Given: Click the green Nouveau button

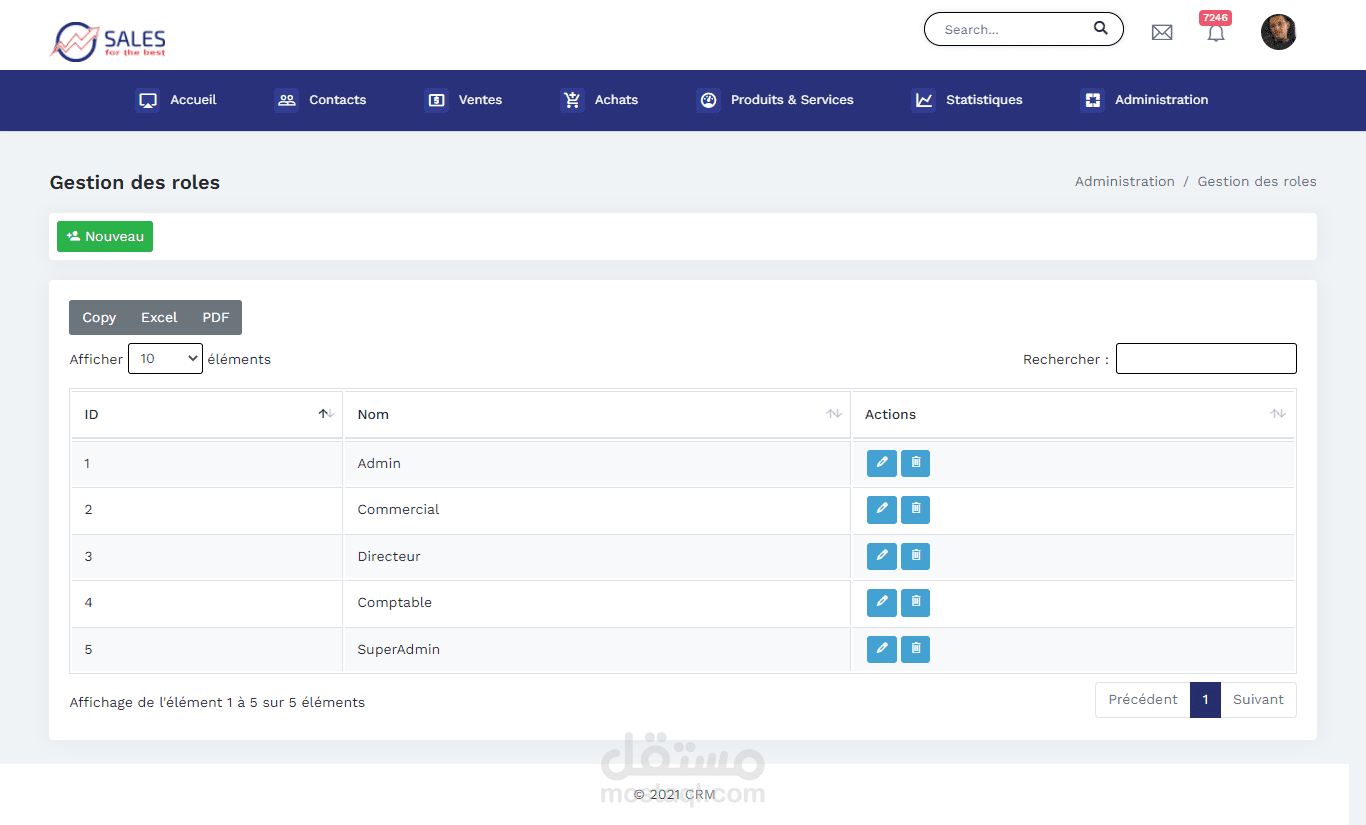Looking at the screenshot, I should [105, 237].
